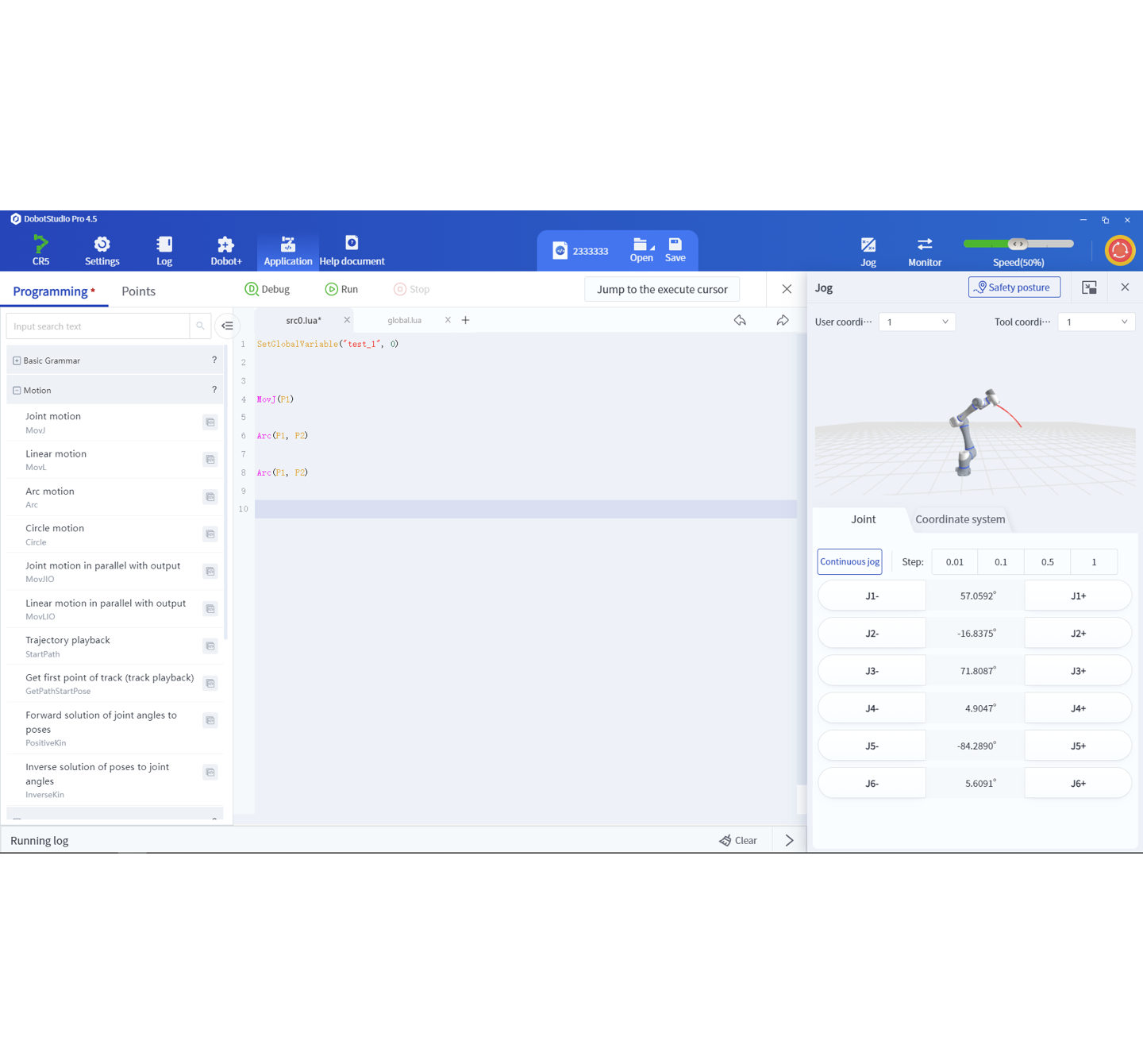Switch to the Coordinate system tab
The width and height of the screenshot is (1143, 1064).
tap(960, 519)
